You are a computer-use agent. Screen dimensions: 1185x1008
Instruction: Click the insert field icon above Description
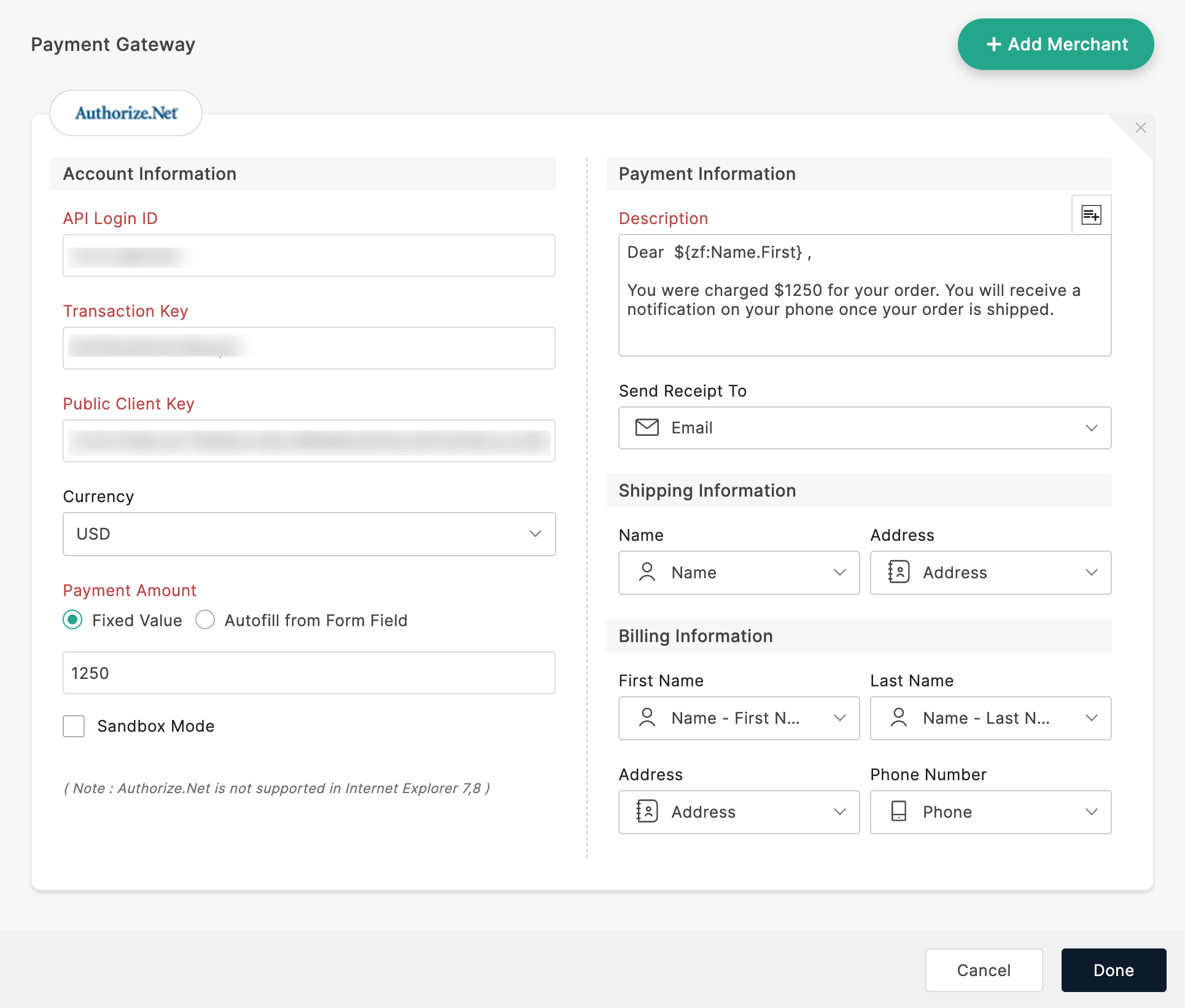point(1091,215)
